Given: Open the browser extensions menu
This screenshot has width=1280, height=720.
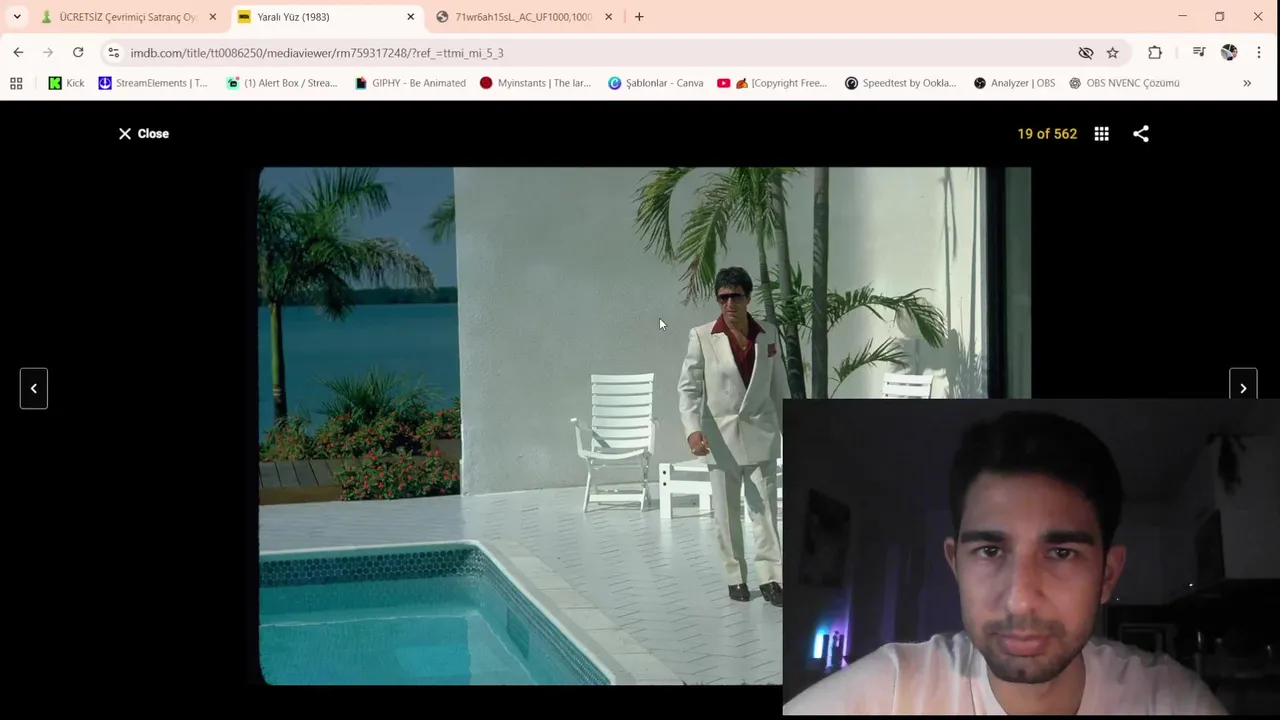Looking at the screenshot, I should [x=1155, y=53].
